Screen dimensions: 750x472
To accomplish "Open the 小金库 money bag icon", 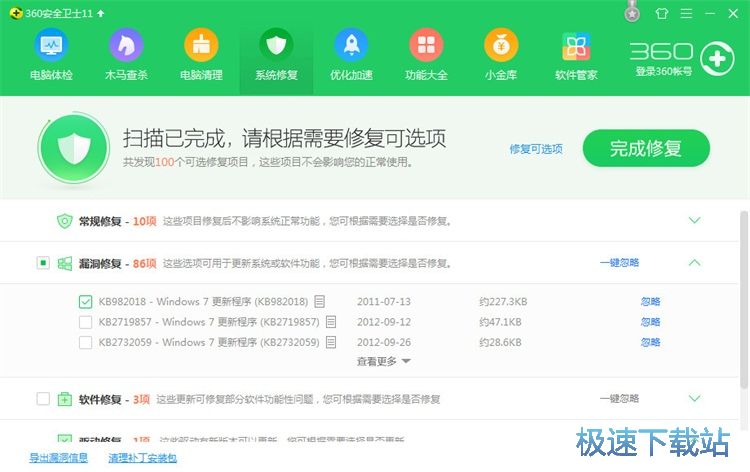I will [x=501, y=45].
